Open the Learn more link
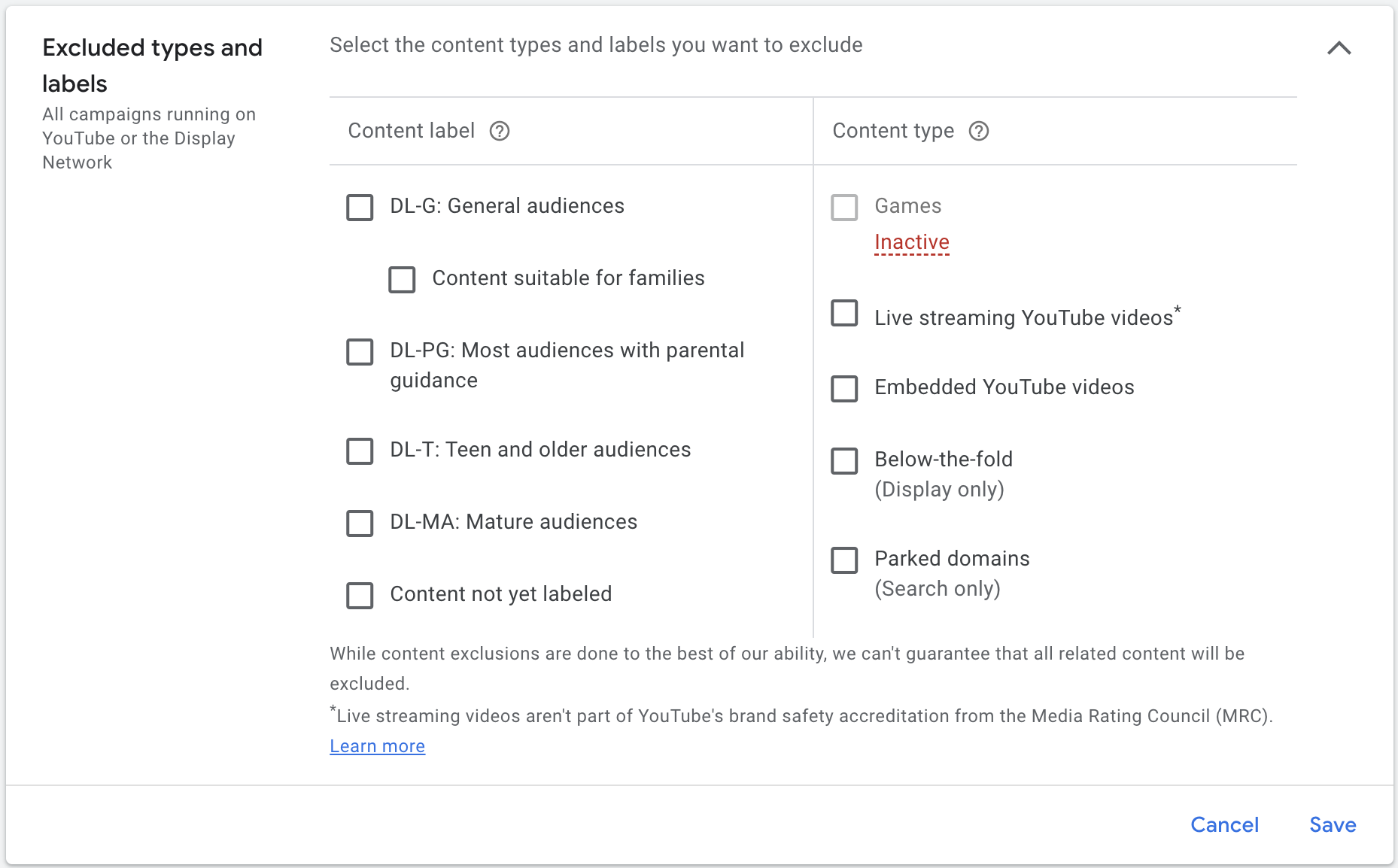Viewport: 1398px width, 868px height. [377, 745]
